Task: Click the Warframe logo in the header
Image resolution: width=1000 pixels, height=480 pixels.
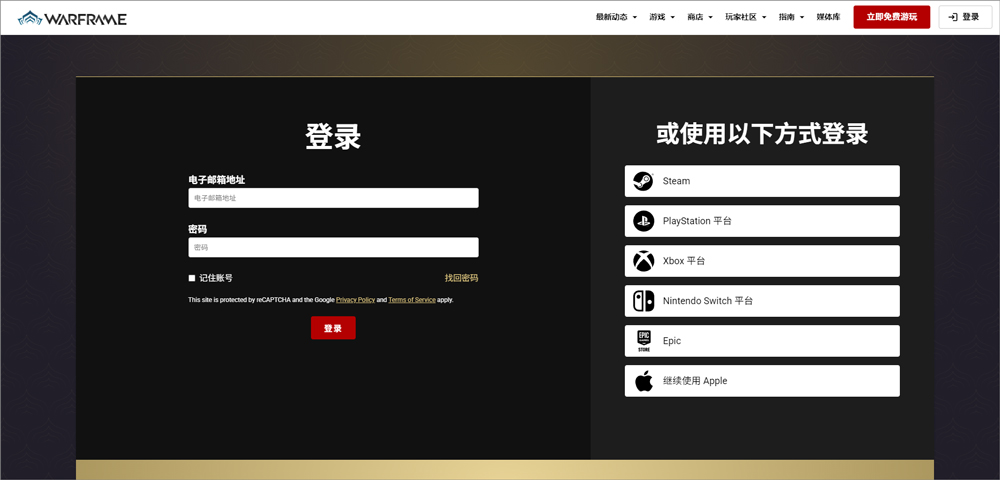Action: 72,18
